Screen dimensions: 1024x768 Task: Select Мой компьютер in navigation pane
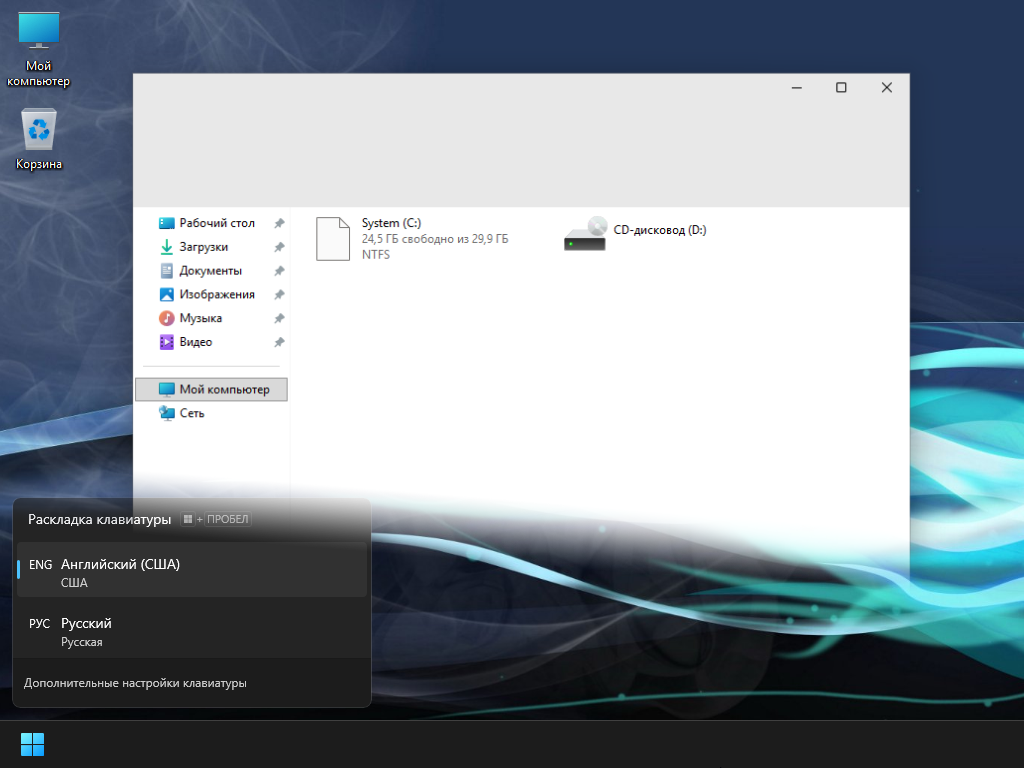point(211,389)
